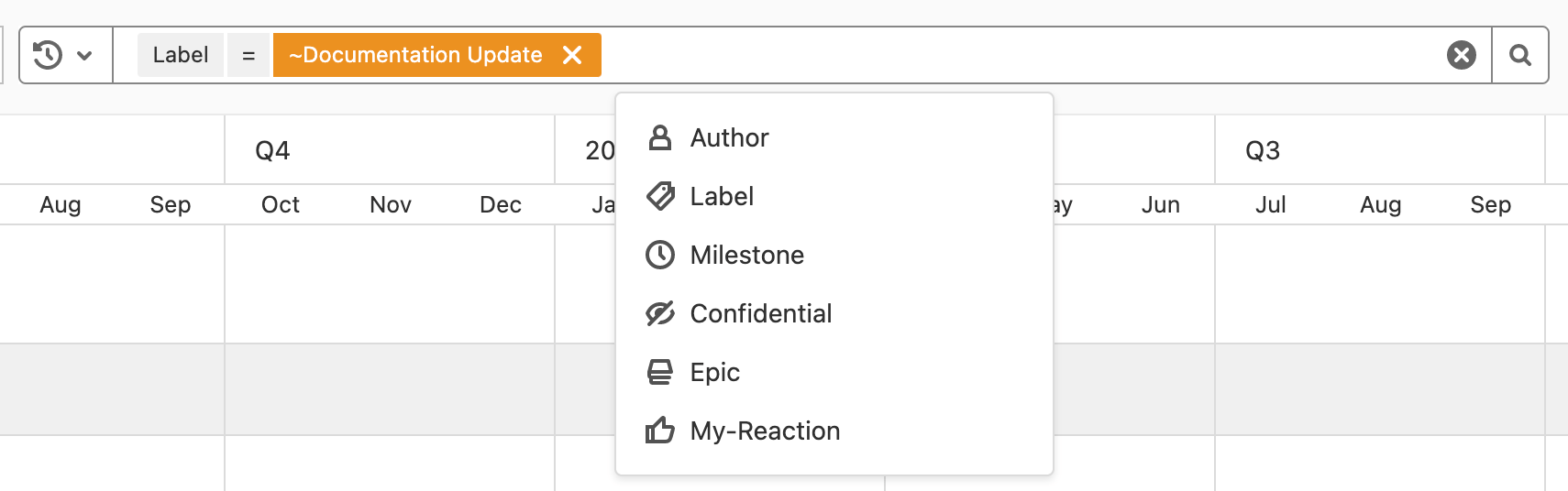Click the empty filter input area
The height and width of the screenshot is (491, 1568).
click(x=1009, y=55)
